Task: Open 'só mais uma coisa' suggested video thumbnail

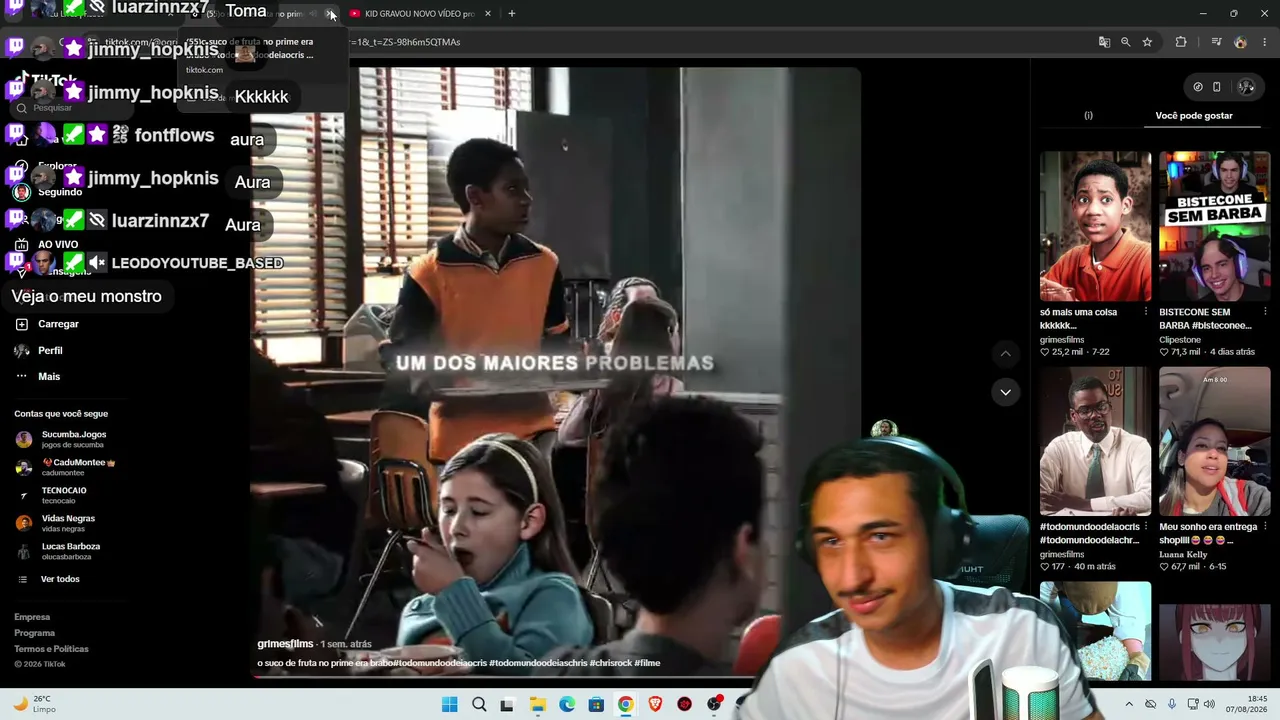Action: [x=1095, y=226]
